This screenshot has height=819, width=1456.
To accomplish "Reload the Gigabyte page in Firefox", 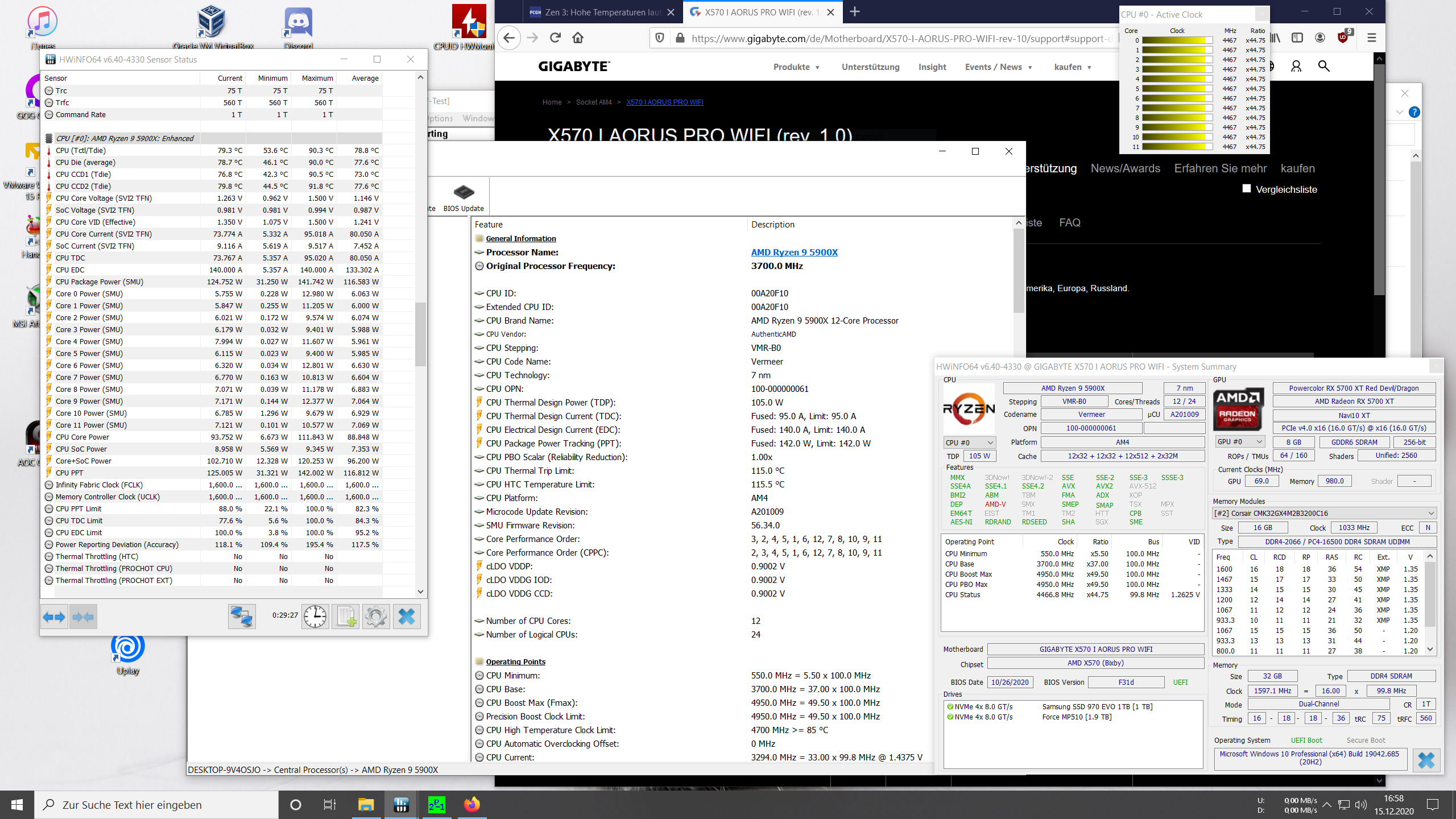I will pos(555,38).
